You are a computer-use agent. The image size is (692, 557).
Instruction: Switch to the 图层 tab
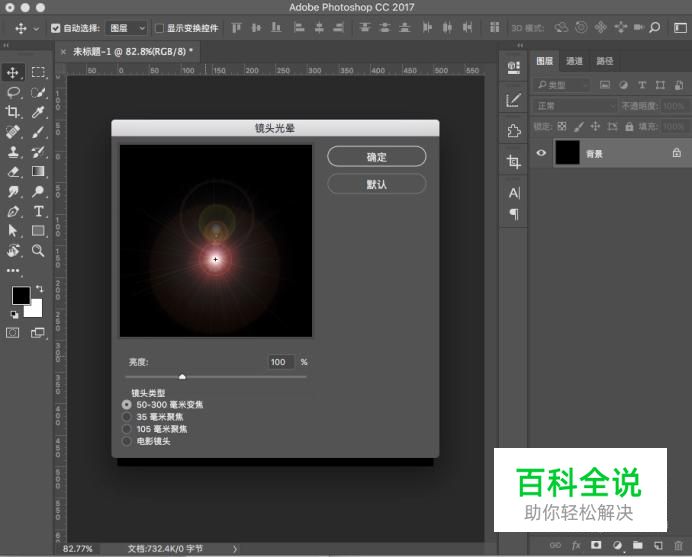coord(544,61)
